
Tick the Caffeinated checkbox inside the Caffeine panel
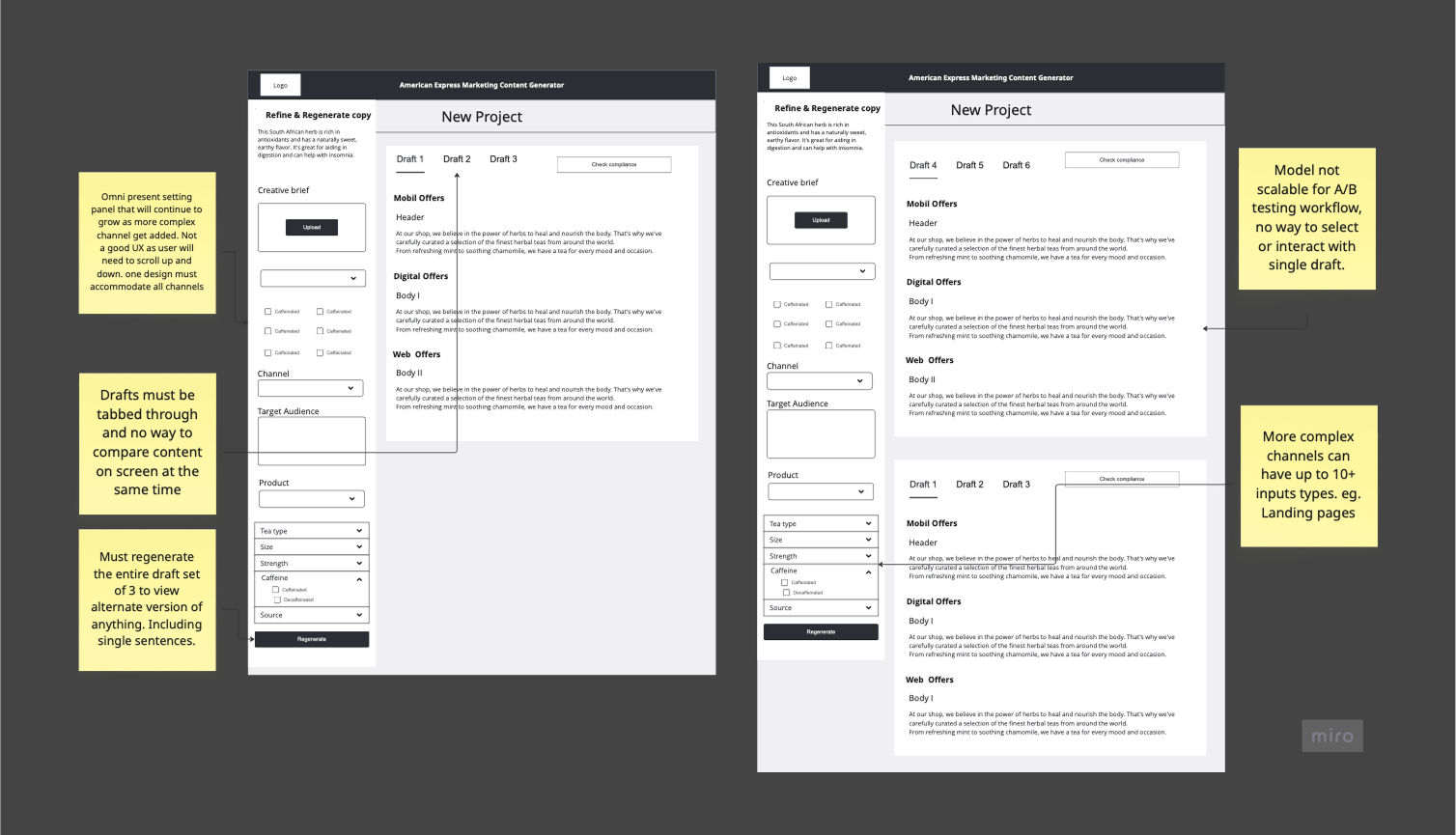click(x=277, y=590)
